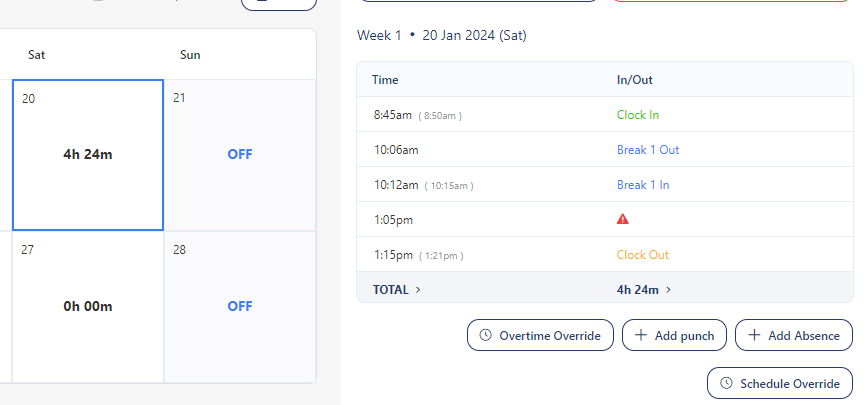Click the Time column header
This screenshot has height=405, width=864.
pos(386,79)
